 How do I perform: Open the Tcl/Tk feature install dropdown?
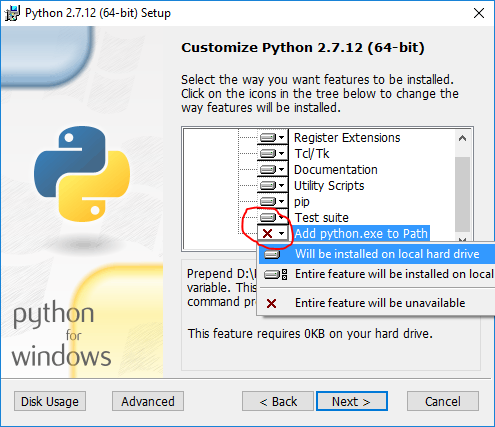[272, 153]
